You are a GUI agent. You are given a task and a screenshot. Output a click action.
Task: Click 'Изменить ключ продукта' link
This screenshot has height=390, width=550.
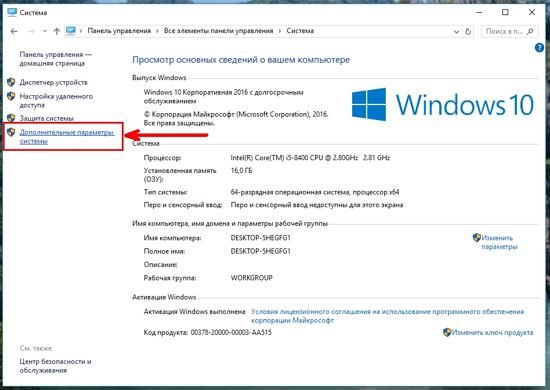click(x=492, y=332)
